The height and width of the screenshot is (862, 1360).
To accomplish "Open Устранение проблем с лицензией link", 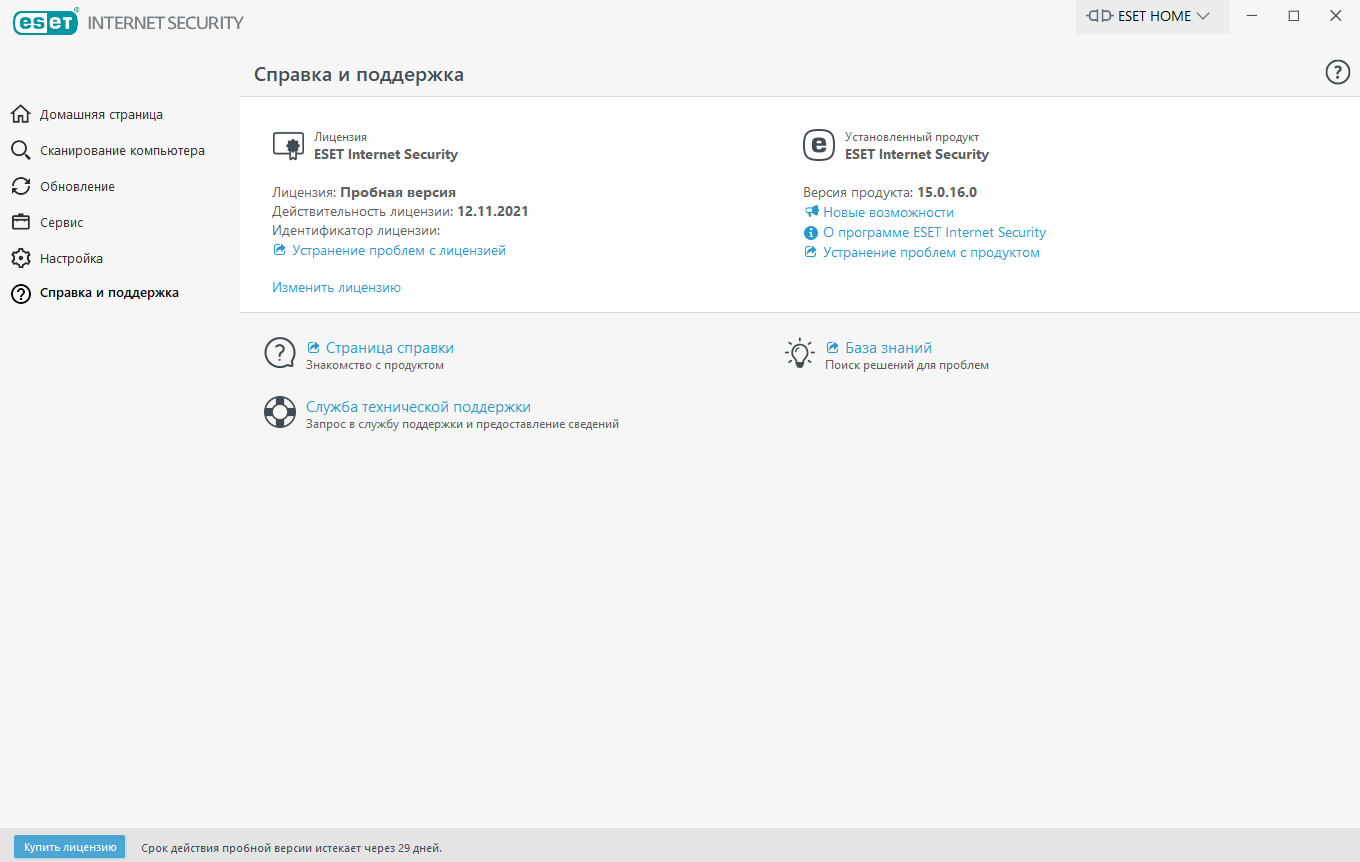I will (x=399, y=250).
